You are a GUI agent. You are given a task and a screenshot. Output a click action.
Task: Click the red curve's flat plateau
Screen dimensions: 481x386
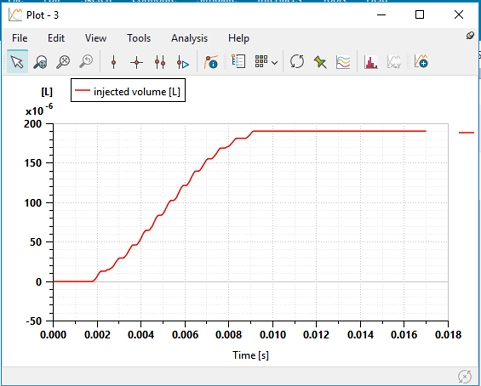tap(339, 131)
